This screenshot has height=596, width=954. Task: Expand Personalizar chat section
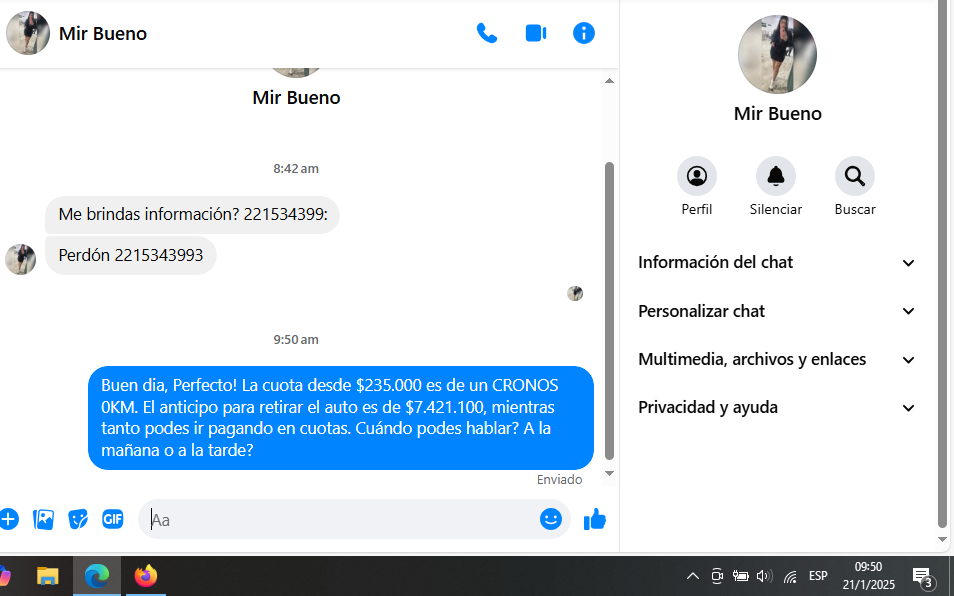[777, 311]
